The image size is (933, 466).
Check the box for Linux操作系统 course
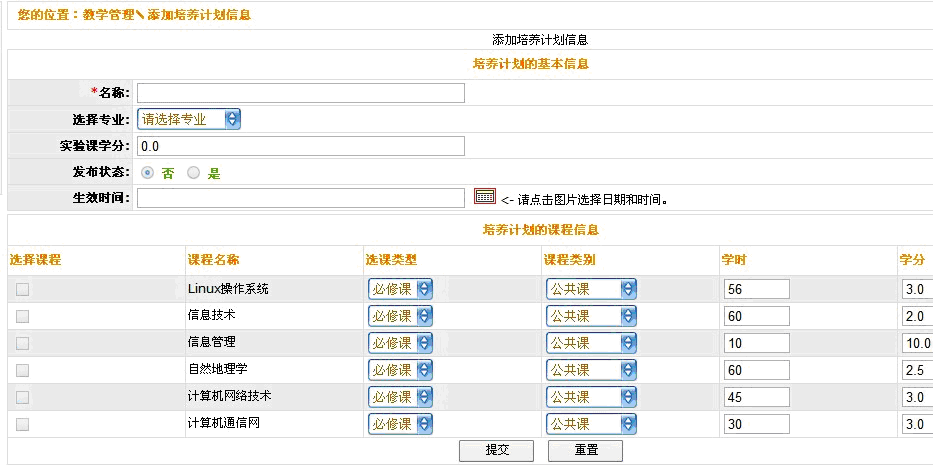pyautogui.click(x=22, y=289)
